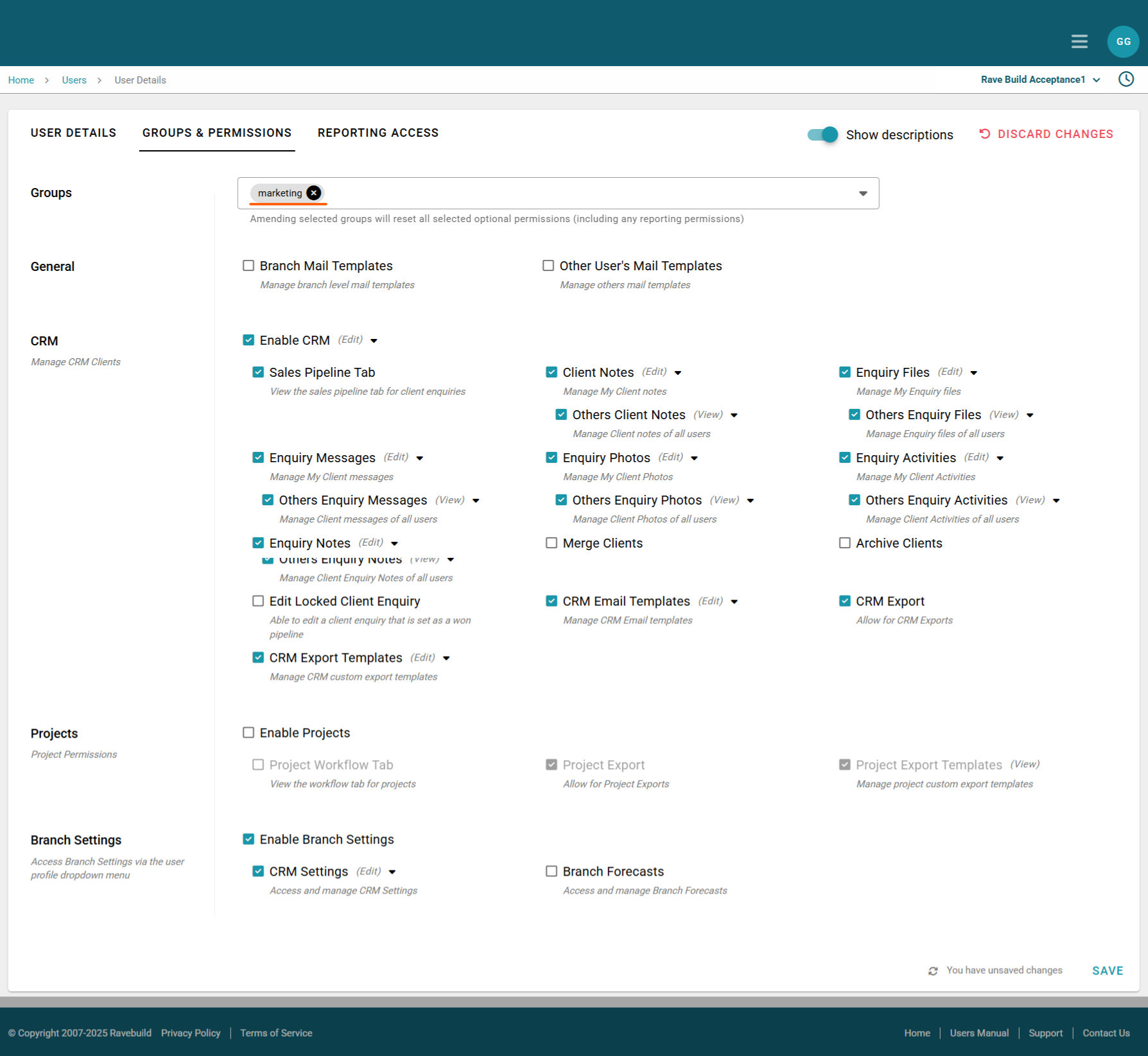Open Enquiry Notes access dropdown
The image size is (1148, 1056).
(394, 544)
